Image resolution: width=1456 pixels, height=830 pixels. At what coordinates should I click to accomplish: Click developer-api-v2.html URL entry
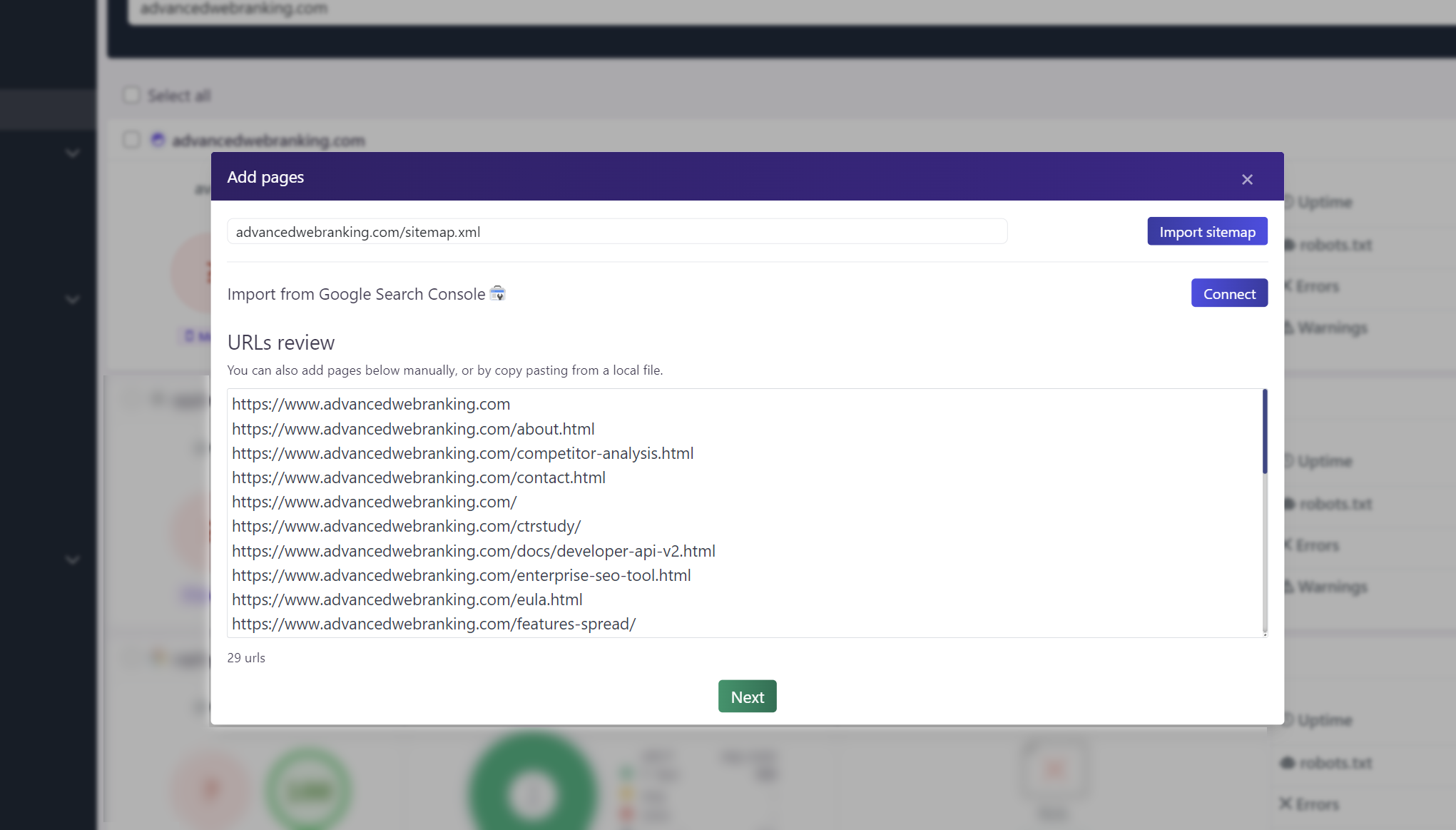[x=473, y=550]
